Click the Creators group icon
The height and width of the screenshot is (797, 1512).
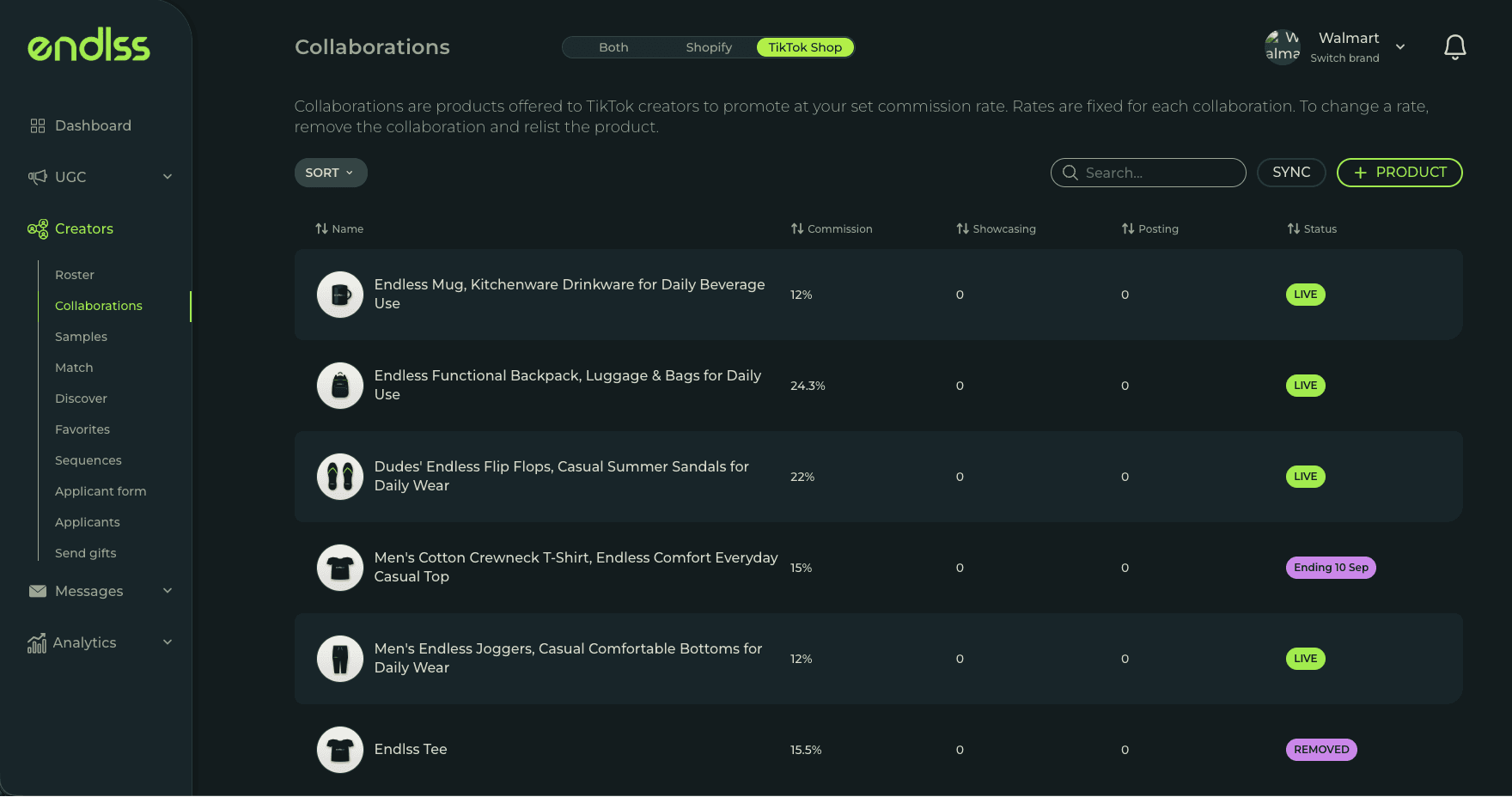tap(38, 228)
